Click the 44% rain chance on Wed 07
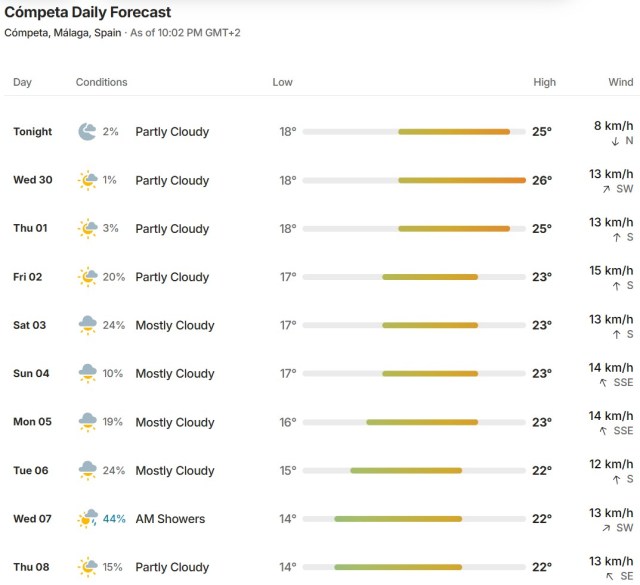The width and height of the screenshot is (640, 585). pos(114,519)
